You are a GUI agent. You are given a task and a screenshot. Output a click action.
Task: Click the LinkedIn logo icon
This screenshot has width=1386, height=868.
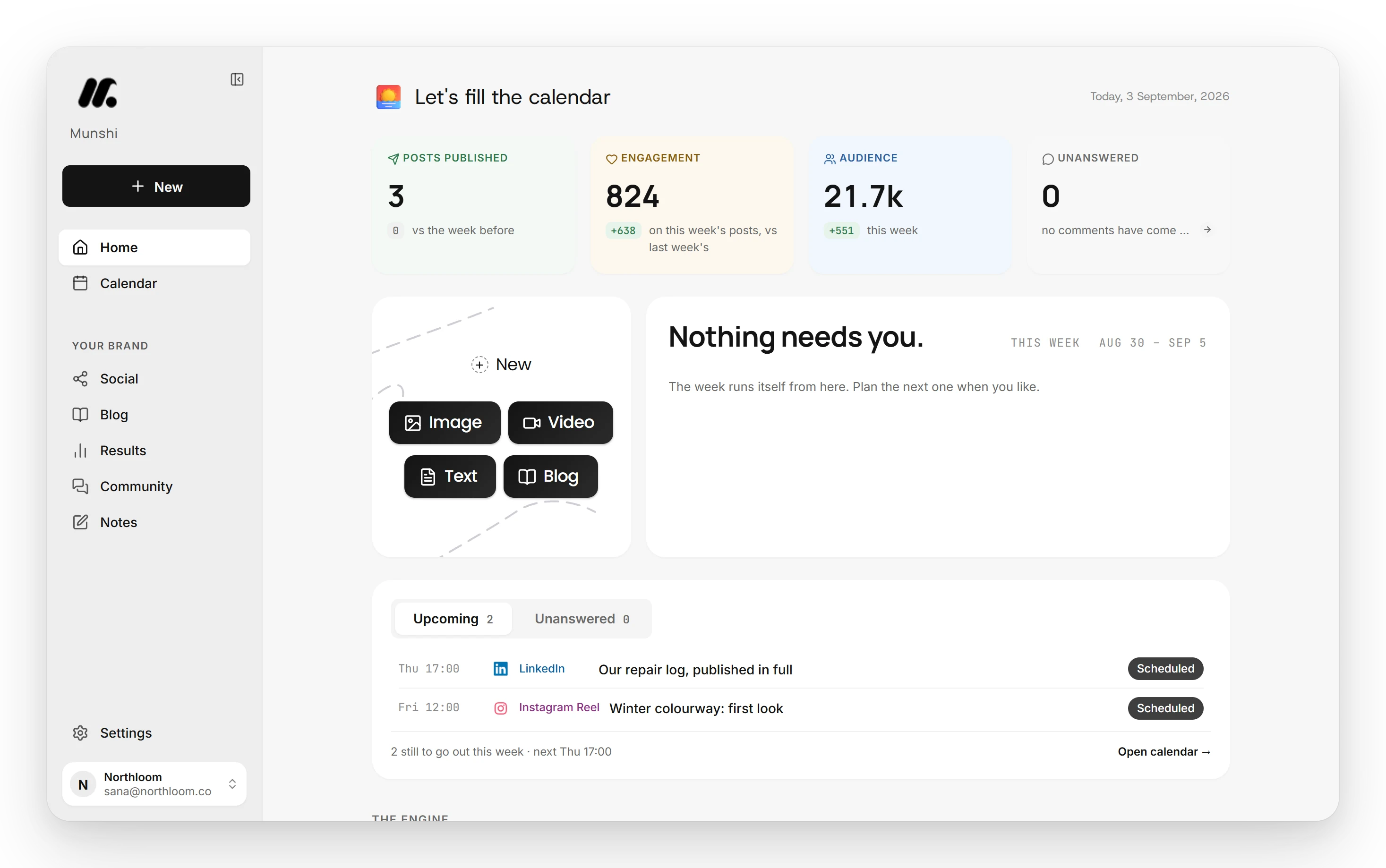[501, 669]
